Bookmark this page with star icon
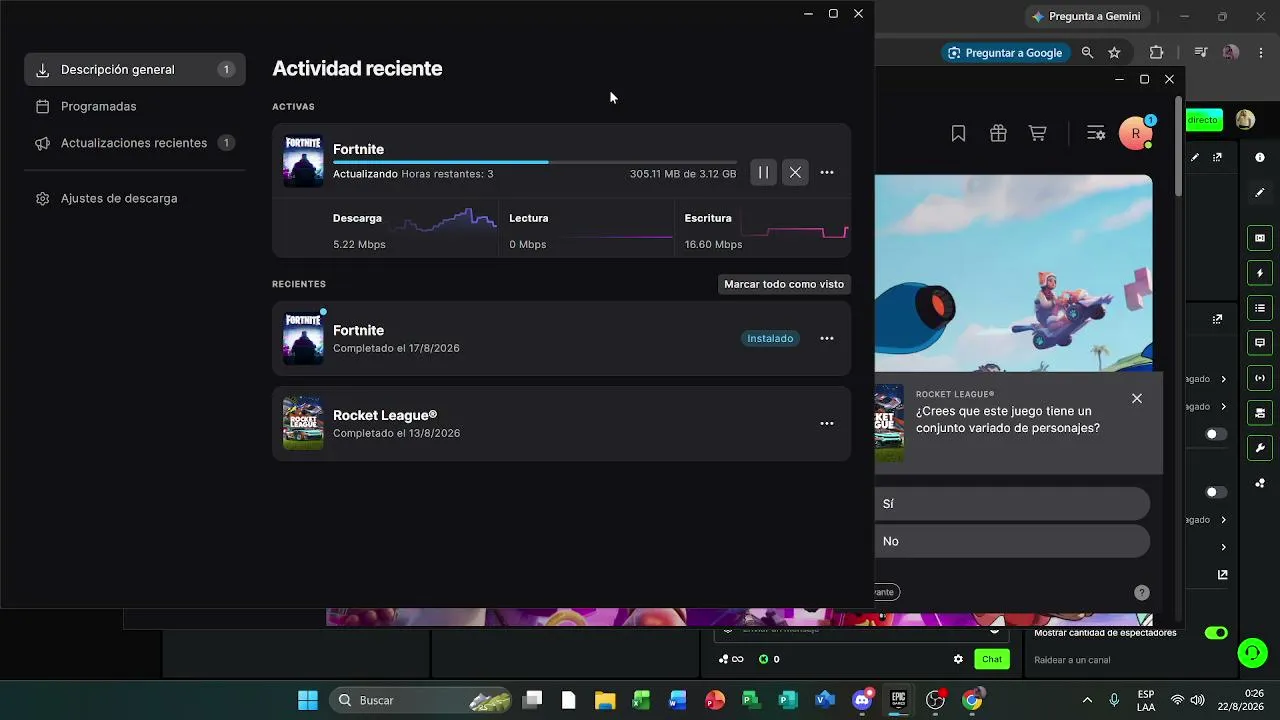This screenshot has width=1280, height=720. coord(1114,53)
